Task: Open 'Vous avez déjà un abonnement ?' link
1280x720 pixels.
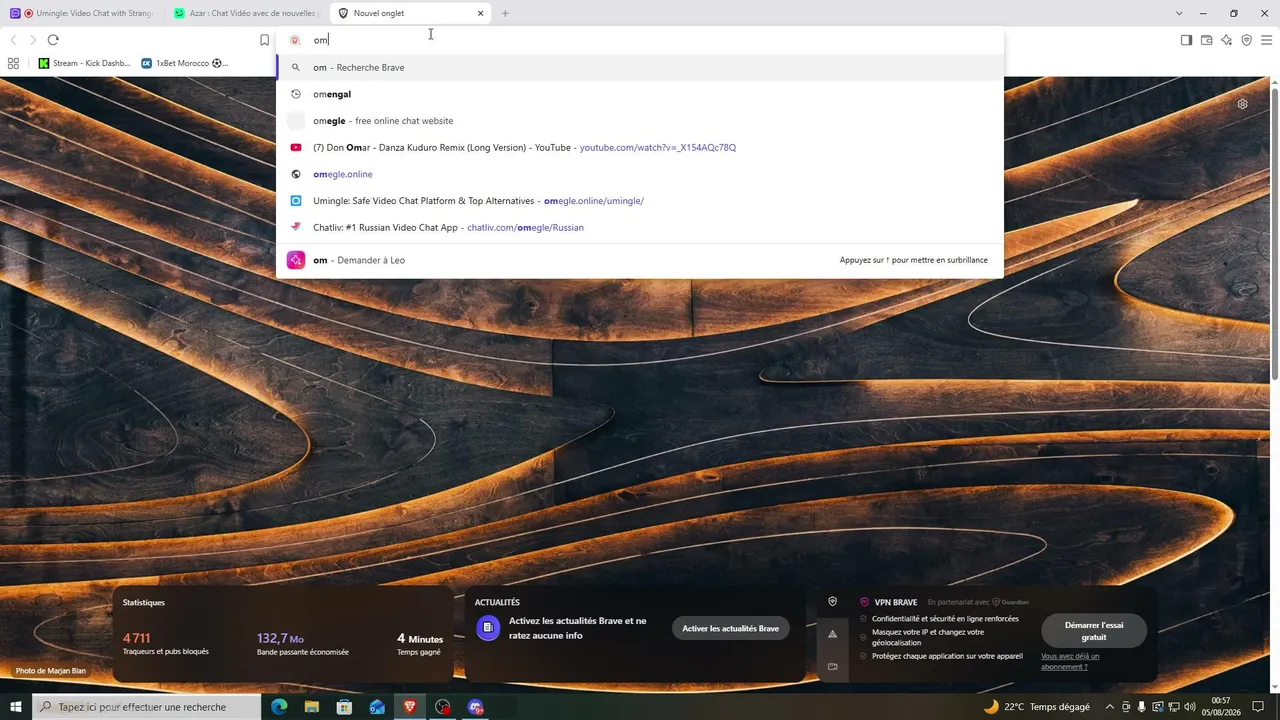Action: (1070, 661)
